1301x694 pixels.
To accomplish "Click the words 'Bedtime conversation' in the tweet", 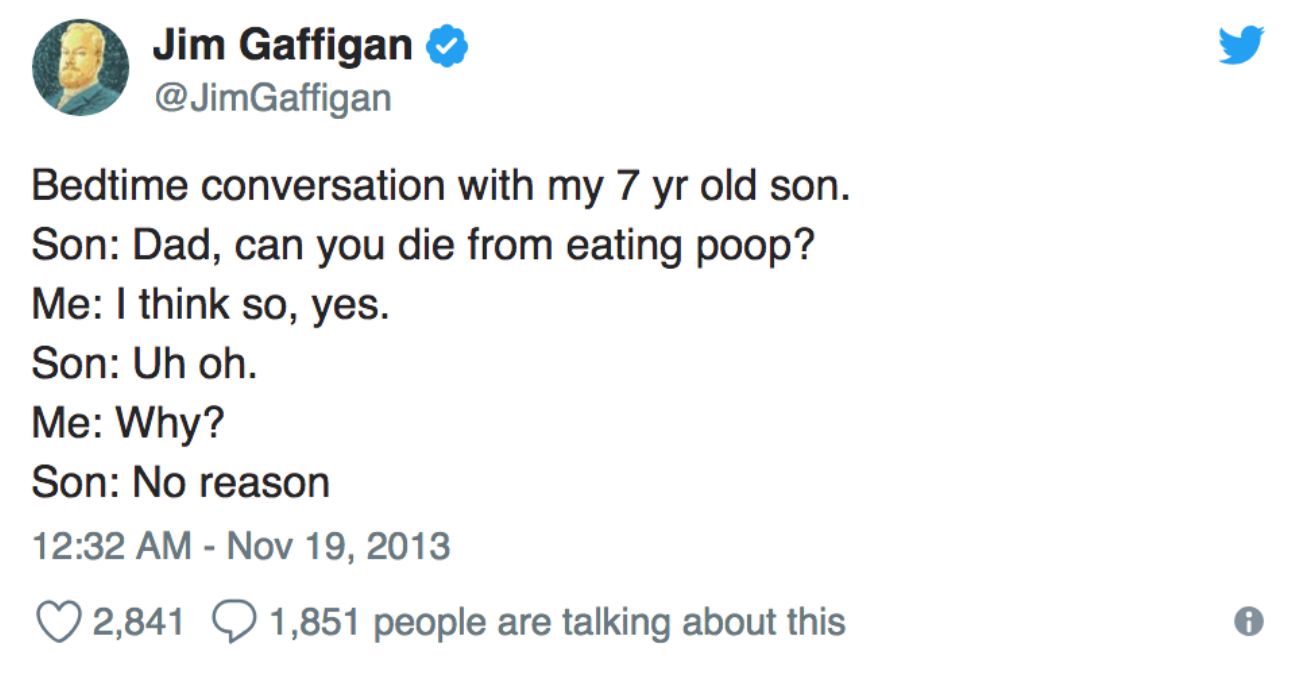I will point(240,188).
